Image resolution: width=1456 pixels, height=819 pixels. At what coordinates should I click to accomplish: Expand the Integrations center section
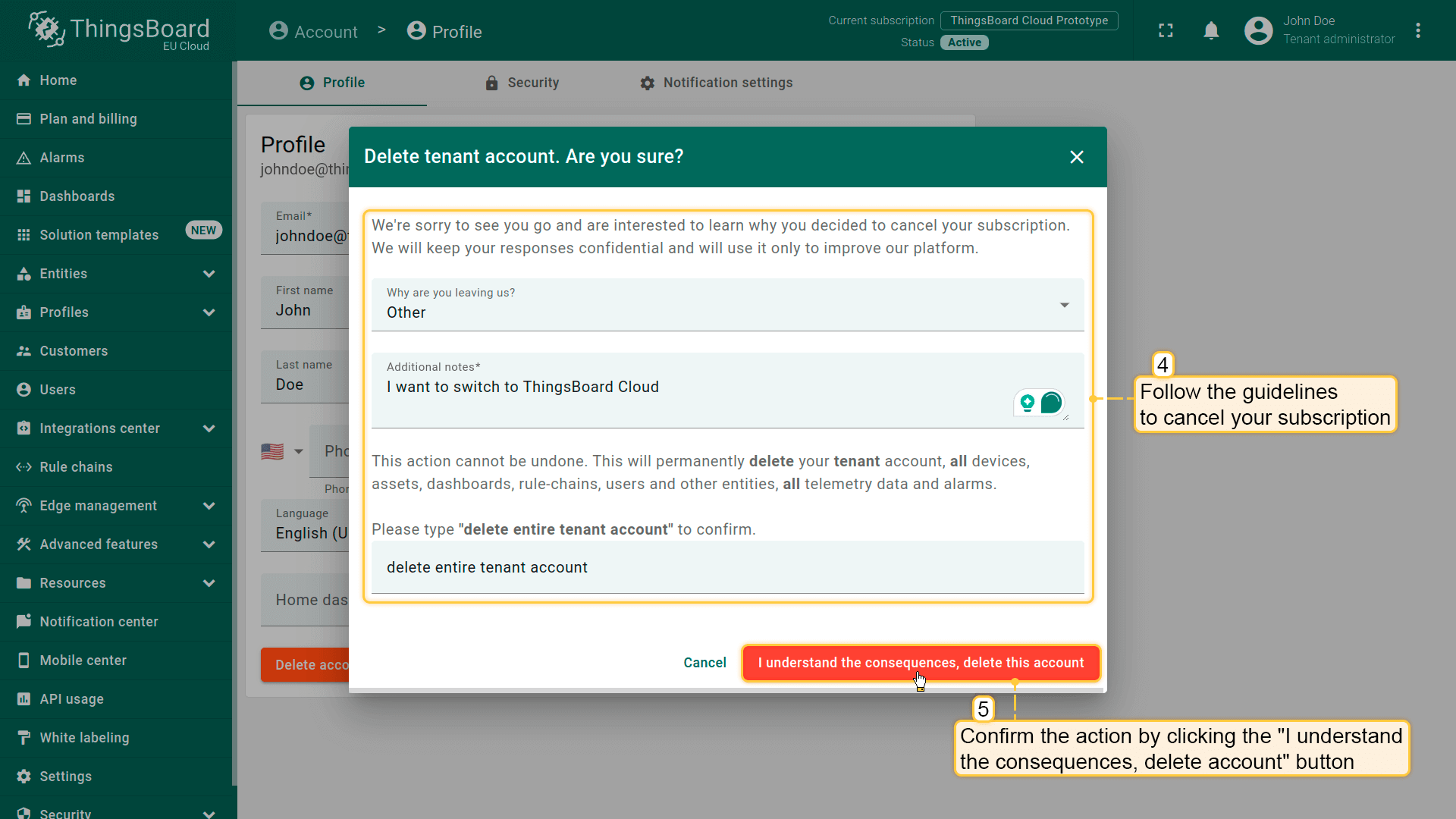coord(209,428)
